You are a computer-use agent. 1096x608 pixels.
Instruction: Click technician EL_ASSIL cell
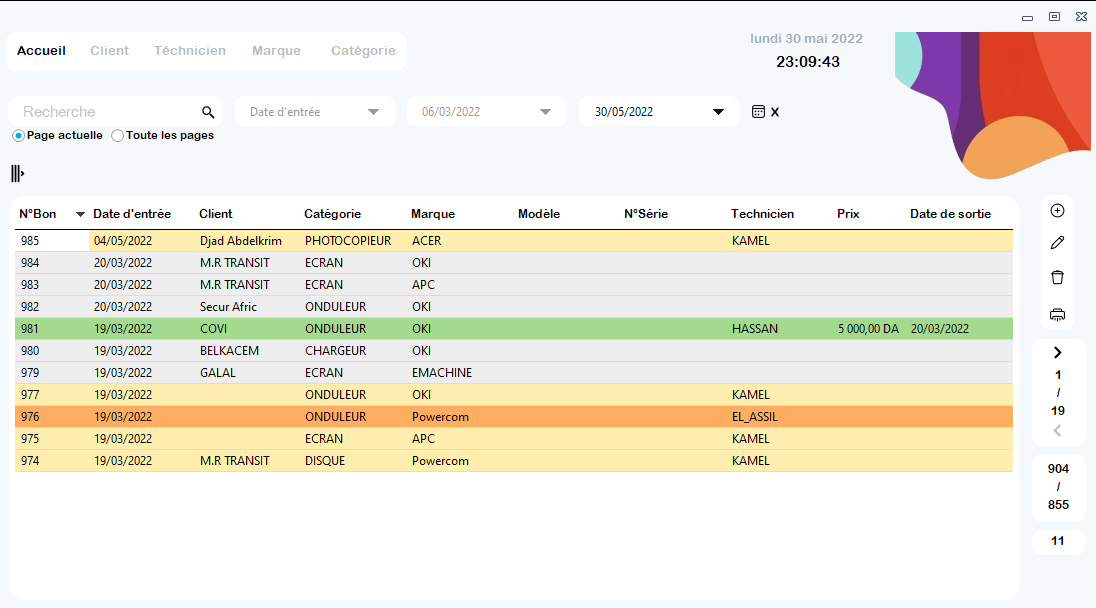coord(755,417)
